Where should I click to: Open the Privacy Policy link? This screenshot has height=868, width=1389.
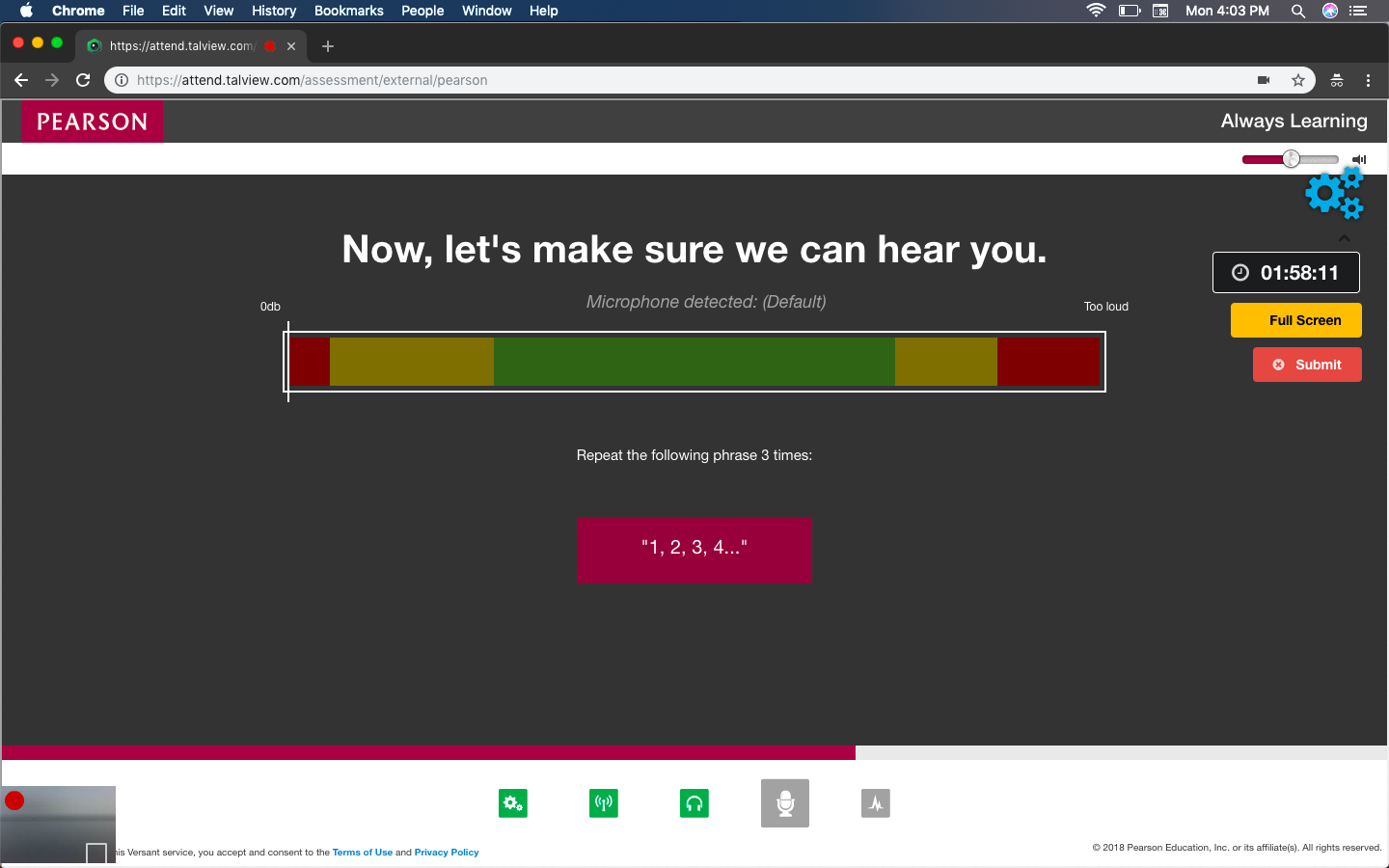[447, 853]
